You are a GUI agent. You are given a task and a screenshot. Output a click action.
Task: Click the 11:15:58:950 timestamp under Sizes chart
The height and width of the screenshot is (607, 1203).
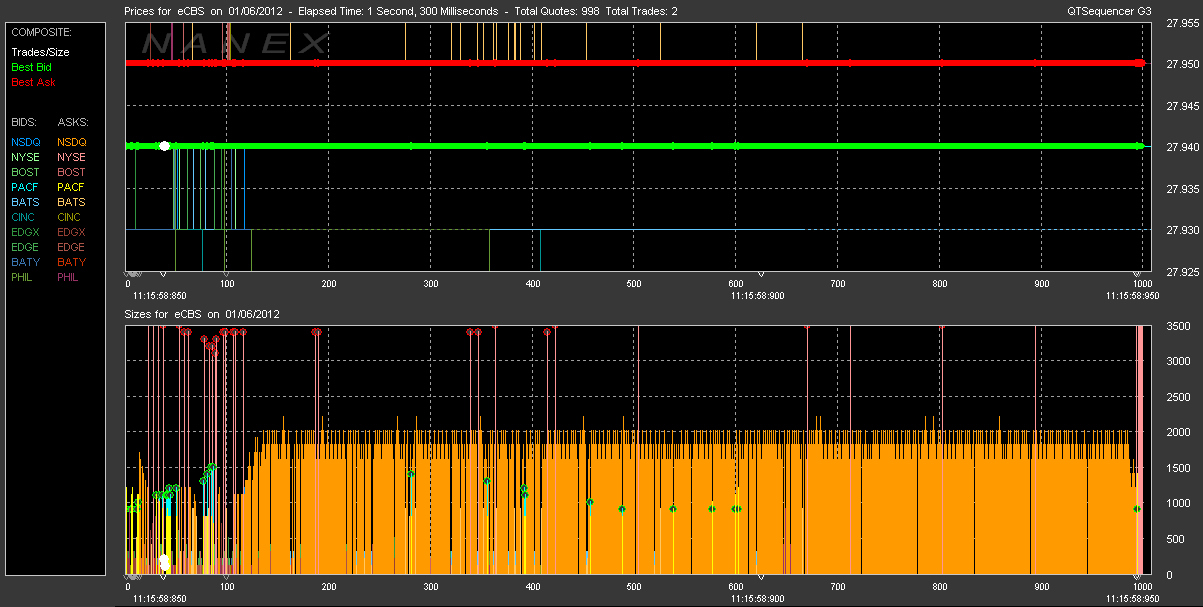(x=1135, y=598)
